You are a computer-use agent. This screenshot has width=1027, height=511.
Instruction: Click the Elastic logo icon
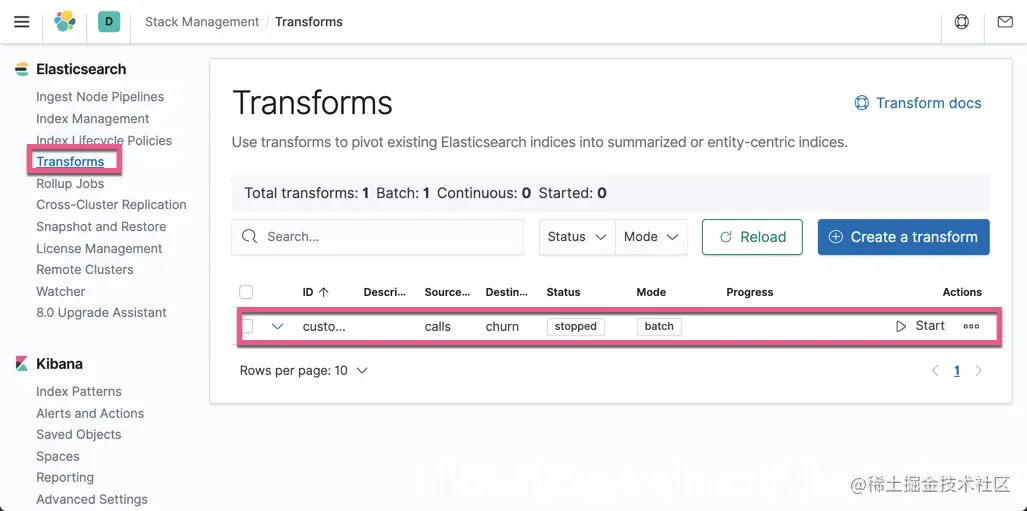[x=65, y=21]
